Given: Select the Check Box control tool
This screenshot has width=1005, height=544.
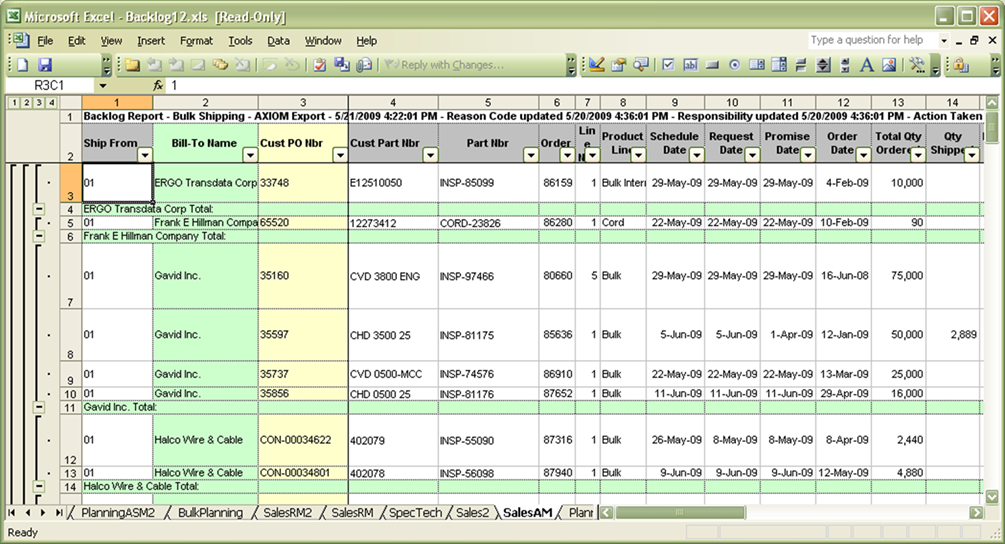Looking at the screenshot, I should pos(669,65).
